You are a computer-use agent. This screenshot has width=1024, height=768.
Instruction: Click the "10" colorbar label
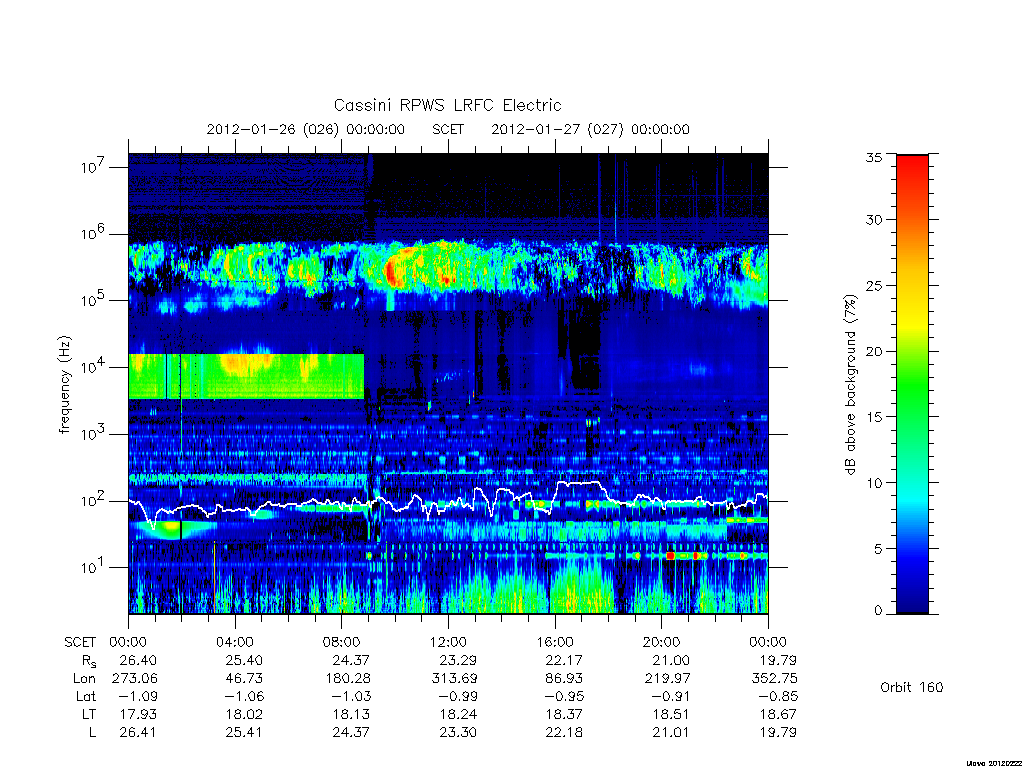tap(873, 483)
